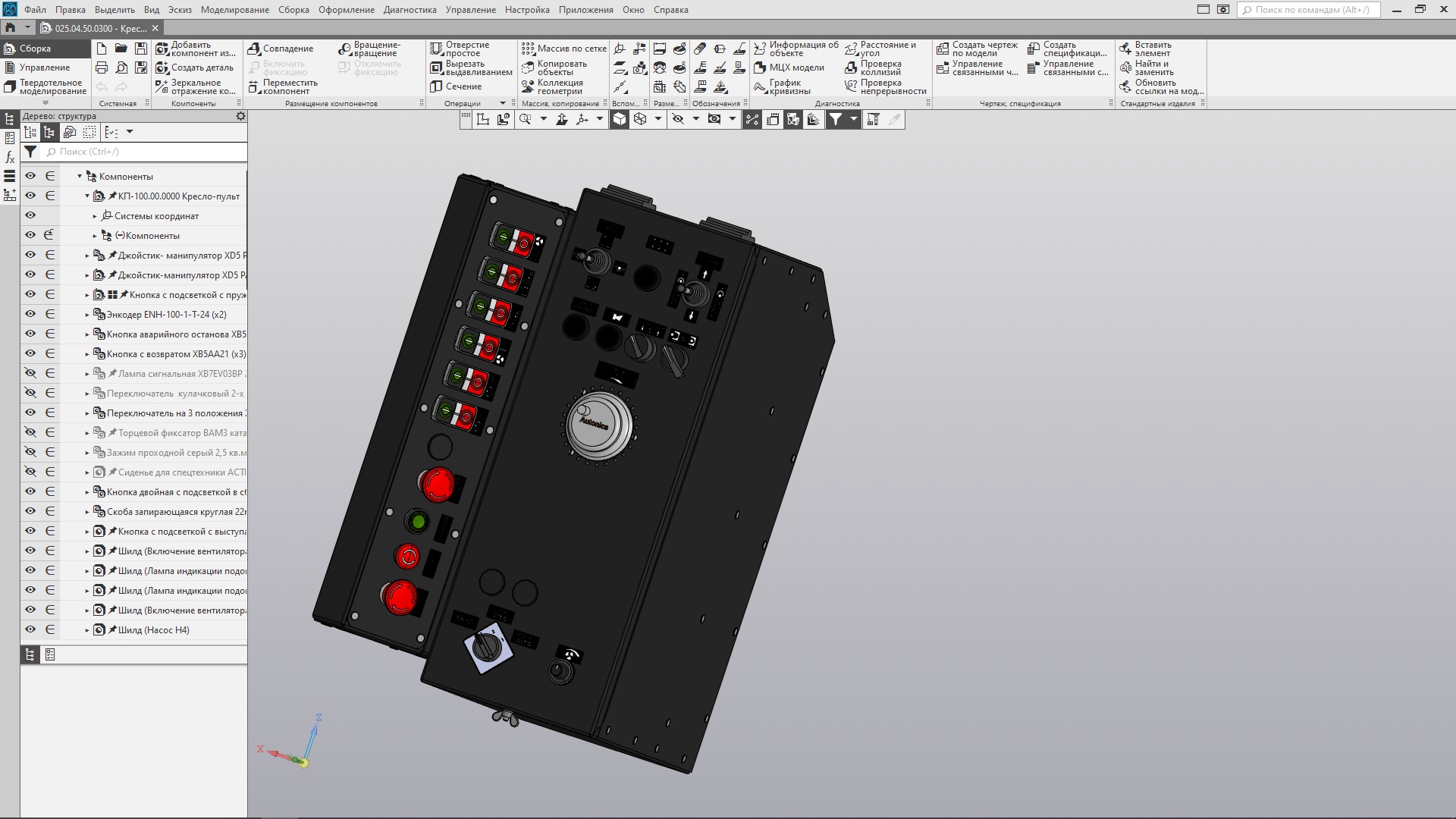Expand Кнопка аварийного останова XB5 node
The image size is (1456, 819).
tap(87, 334)
